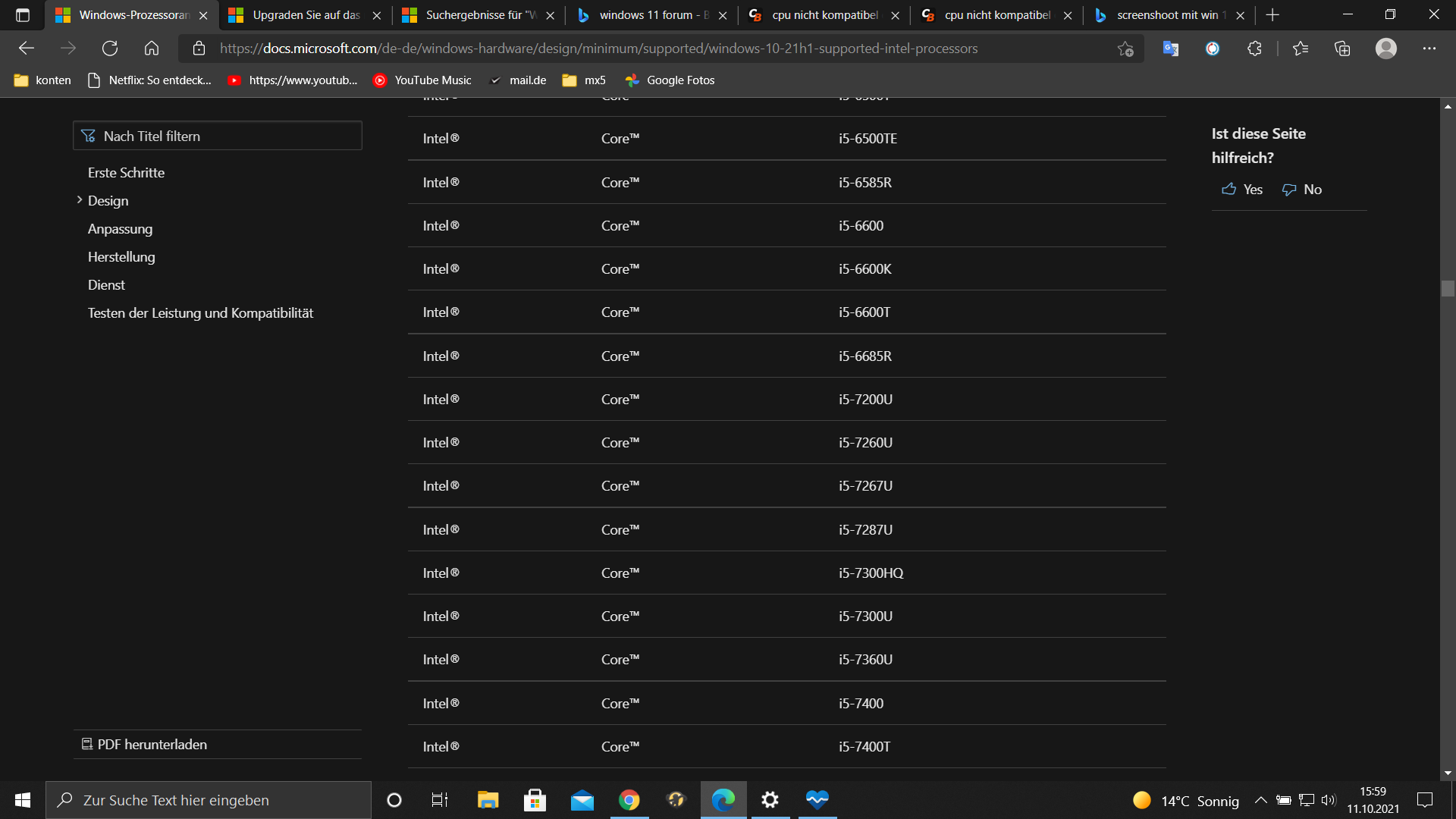The width and height of the screenshot is (1456, 819).
Task: Open the Netflix bookmark
Action: 149,80
